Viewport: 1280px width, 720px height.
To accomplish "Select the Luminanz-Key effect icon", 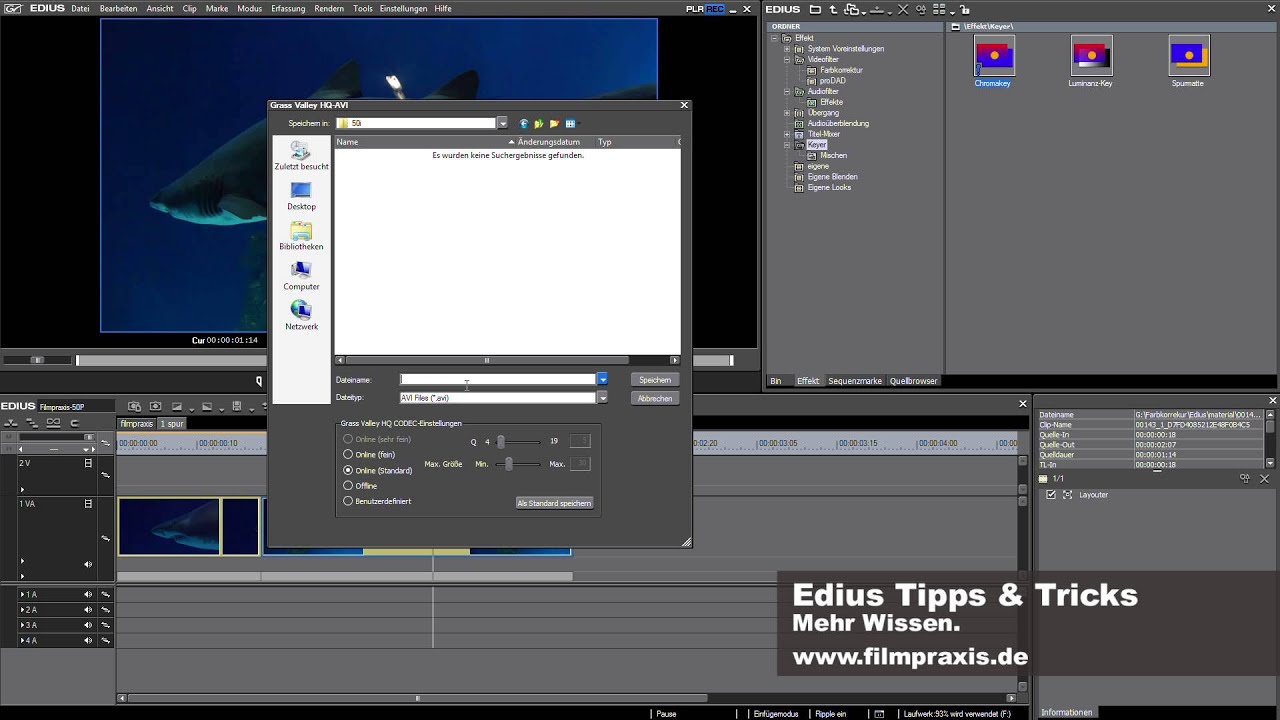I will pos(1090,56).
